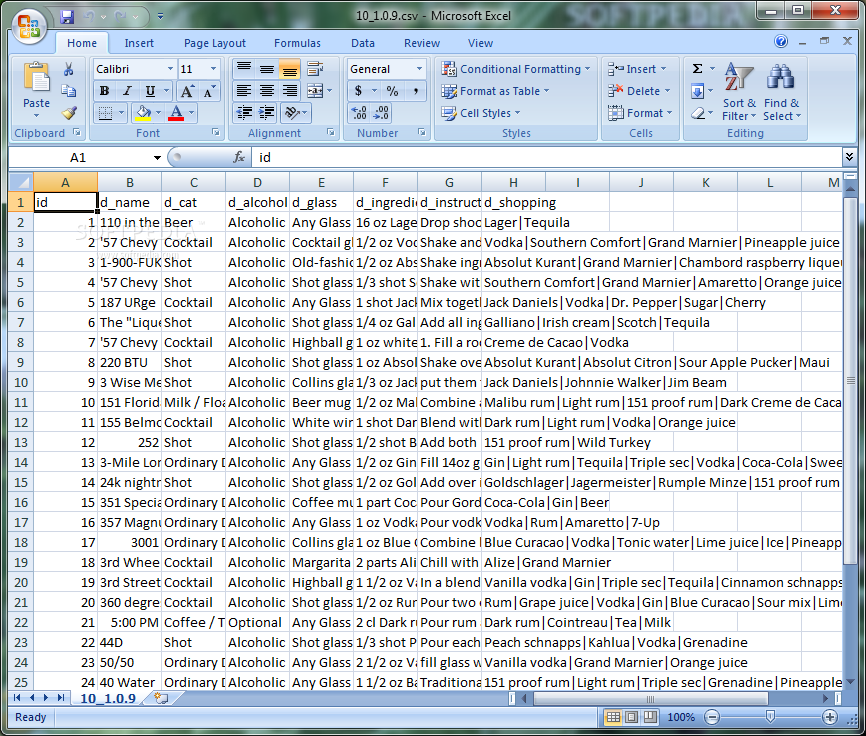Viewport: 866px width, 736px height.
Task: Zoom in with plus button
Action: click(830, 717)
